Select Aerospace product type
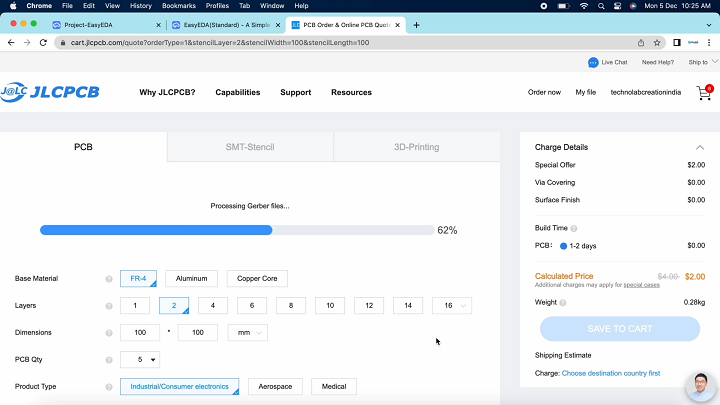 point(275,387)
